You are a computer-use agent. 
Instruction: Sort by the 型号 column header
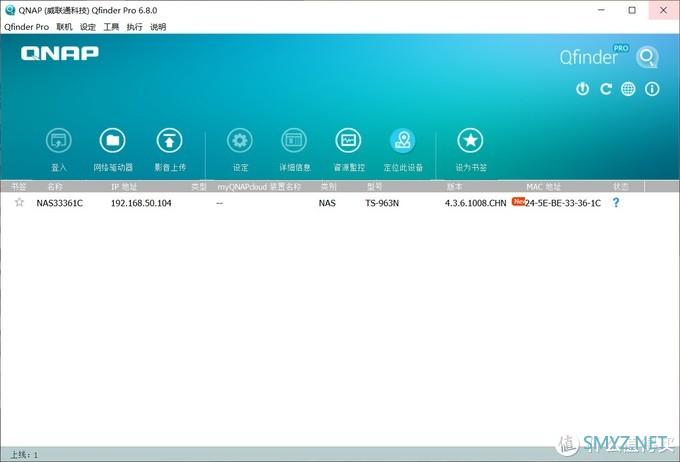[x=374, y=187]
